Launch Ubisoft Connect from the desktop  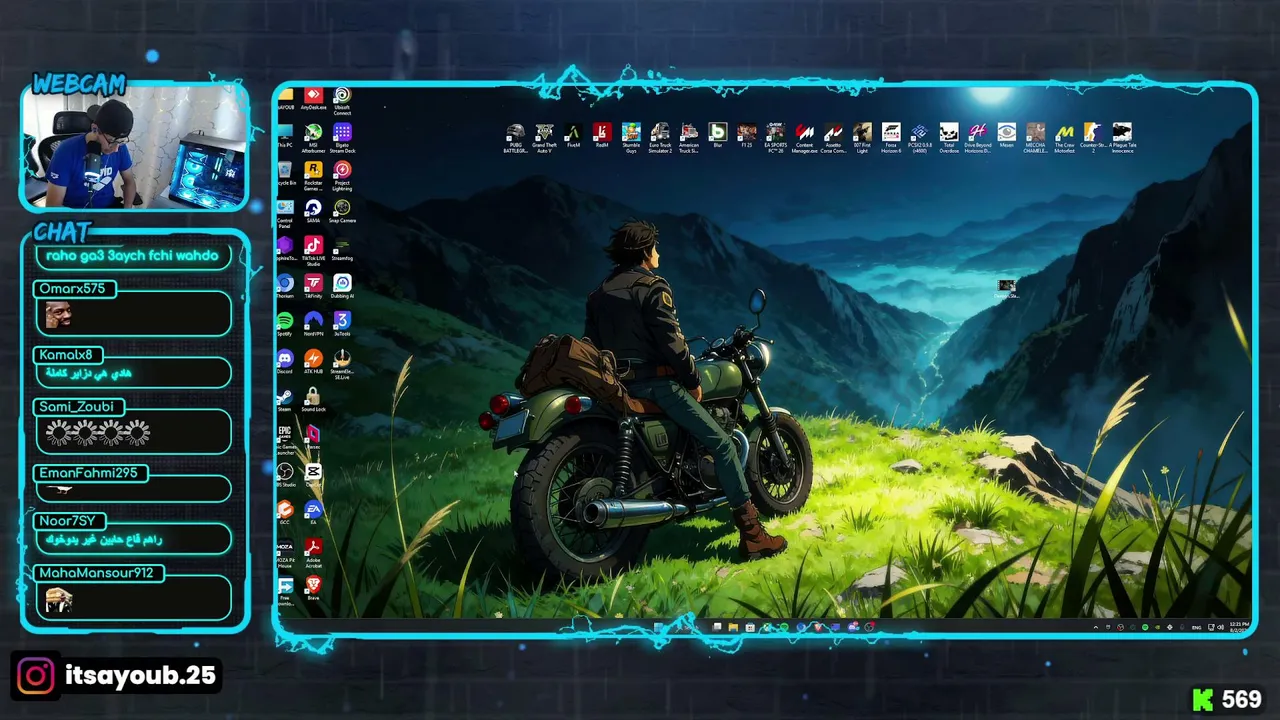click(x=342, y=101)
